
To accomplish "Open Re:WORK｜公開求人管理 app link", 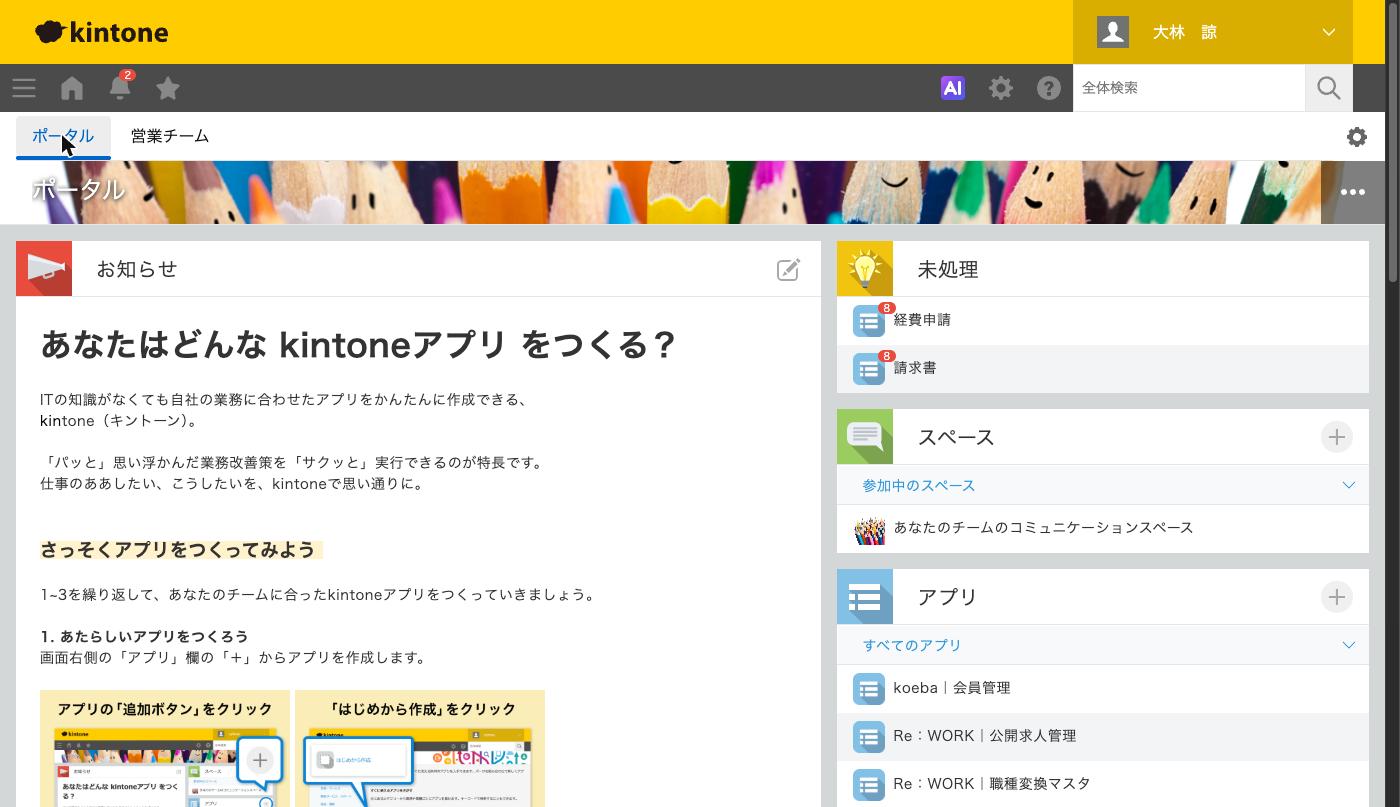I will tap(985, 736).
